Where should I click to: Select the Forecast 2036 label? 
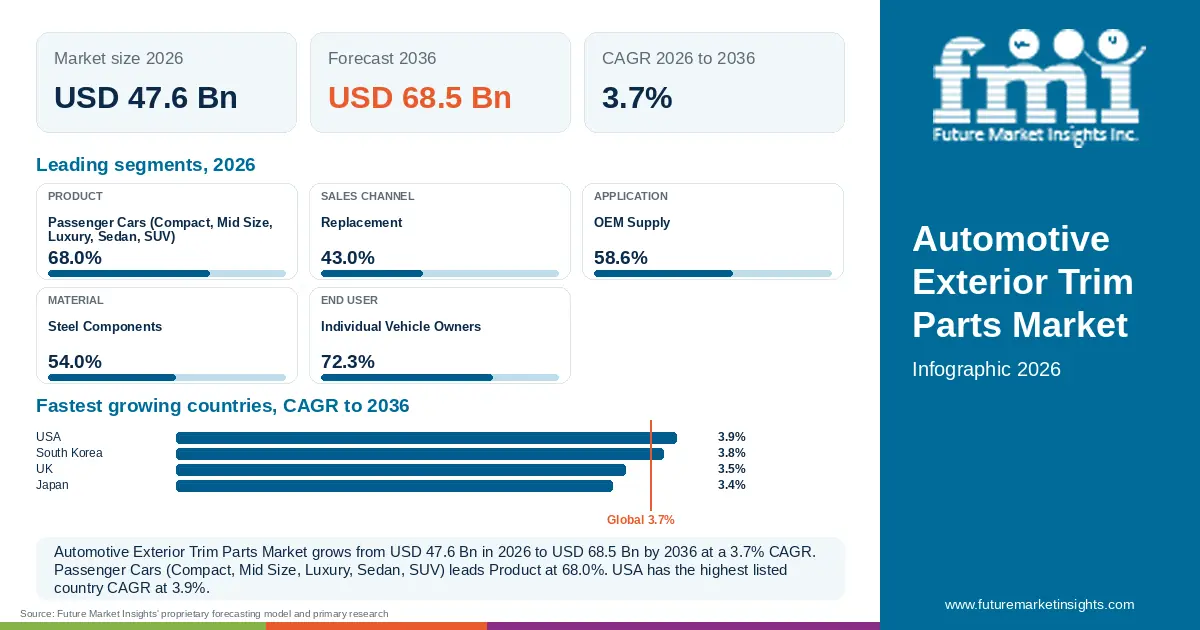click(x=382, y=58)
